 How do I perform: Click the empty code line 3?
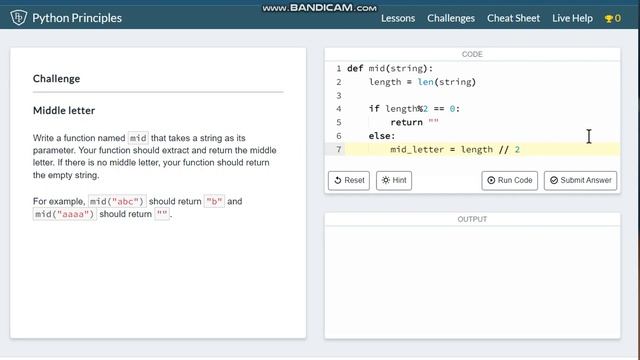click(x=482, y=95)
